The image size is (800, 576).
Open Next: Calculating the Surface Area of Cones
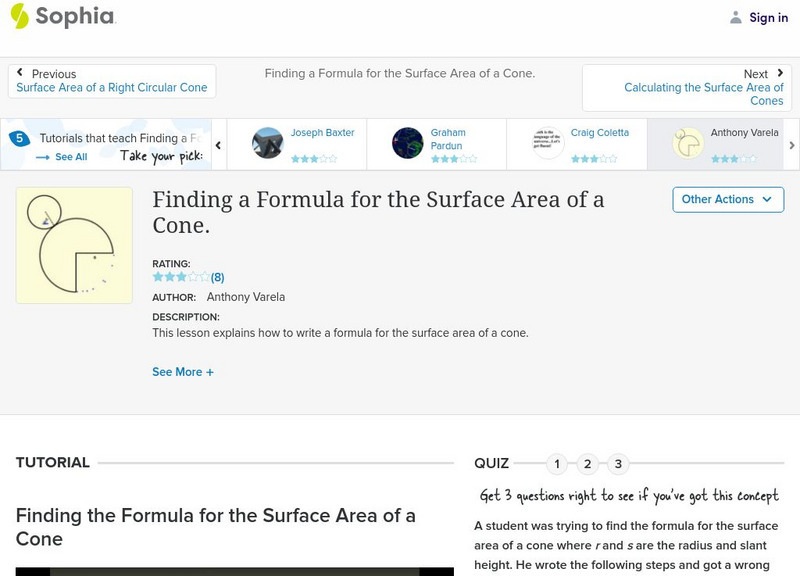[704, 94]
